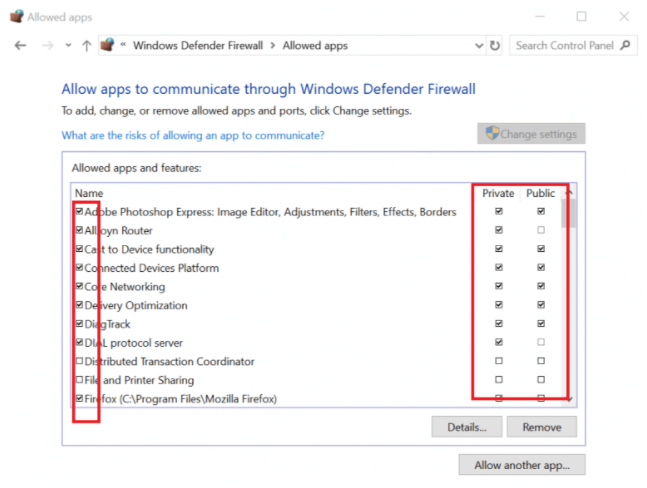Click the Allowed apps title bar icon

coord(17,17)
